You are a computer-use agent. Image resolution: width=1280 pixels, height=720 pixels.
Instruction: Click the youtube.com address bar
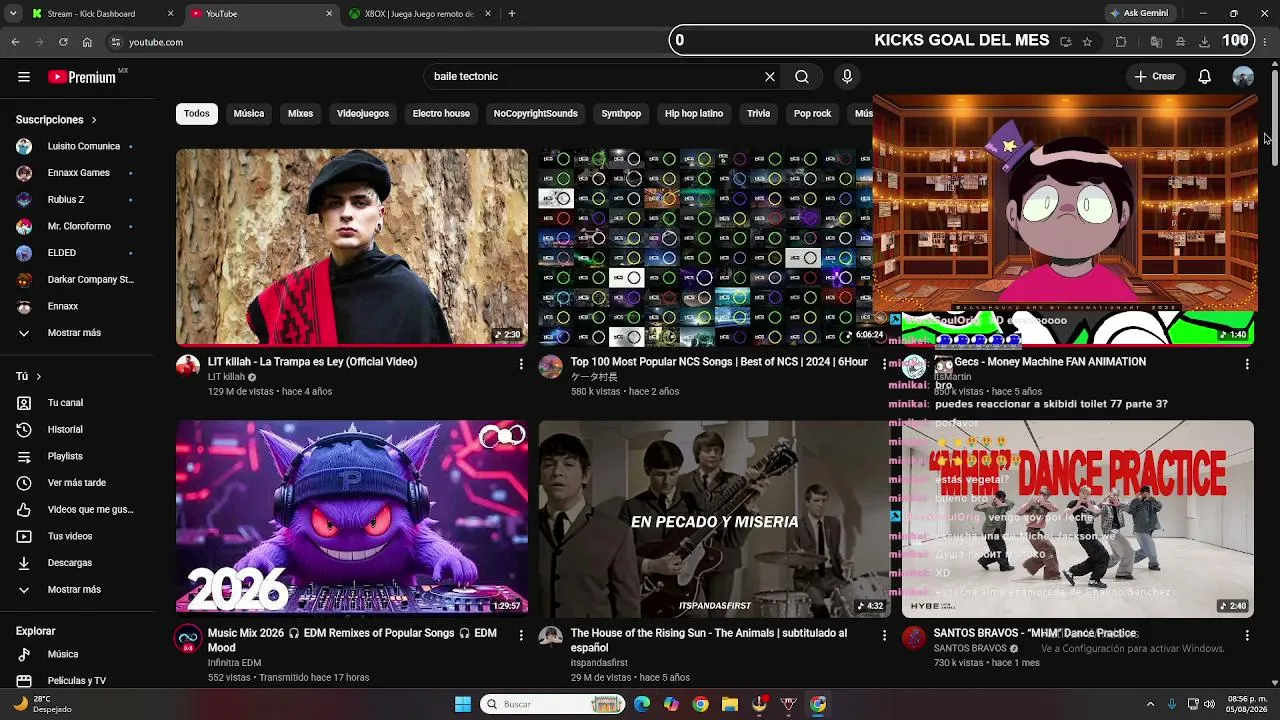click(x=390, y=42)
